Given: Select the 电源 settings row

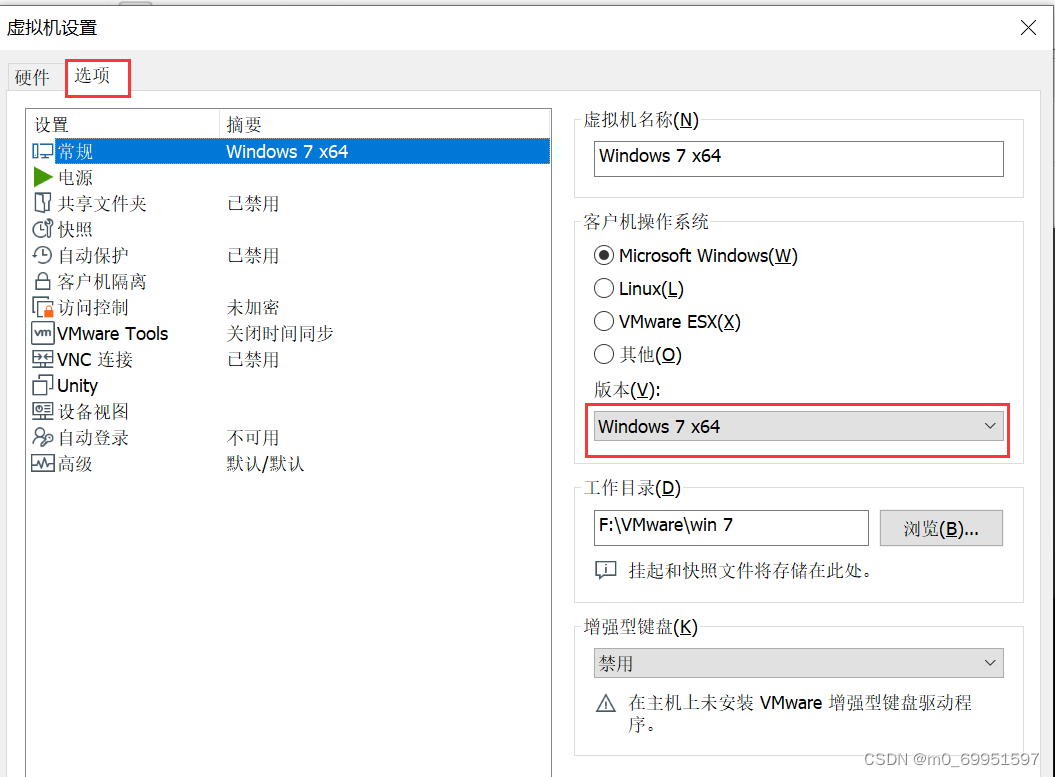Looking at the screenshot, I should pyautogui.click(x=290, y=177).
